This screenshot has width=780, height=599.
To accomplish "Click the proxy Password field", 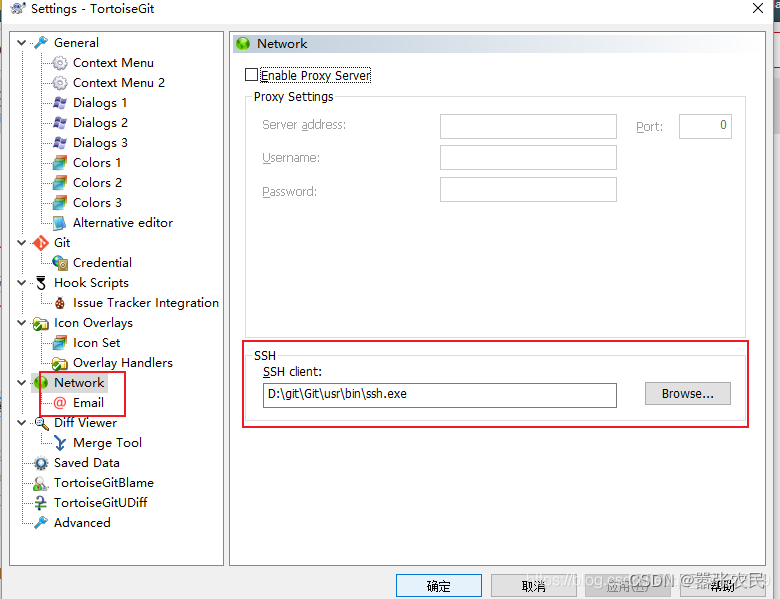I will (x=528, y=189).
